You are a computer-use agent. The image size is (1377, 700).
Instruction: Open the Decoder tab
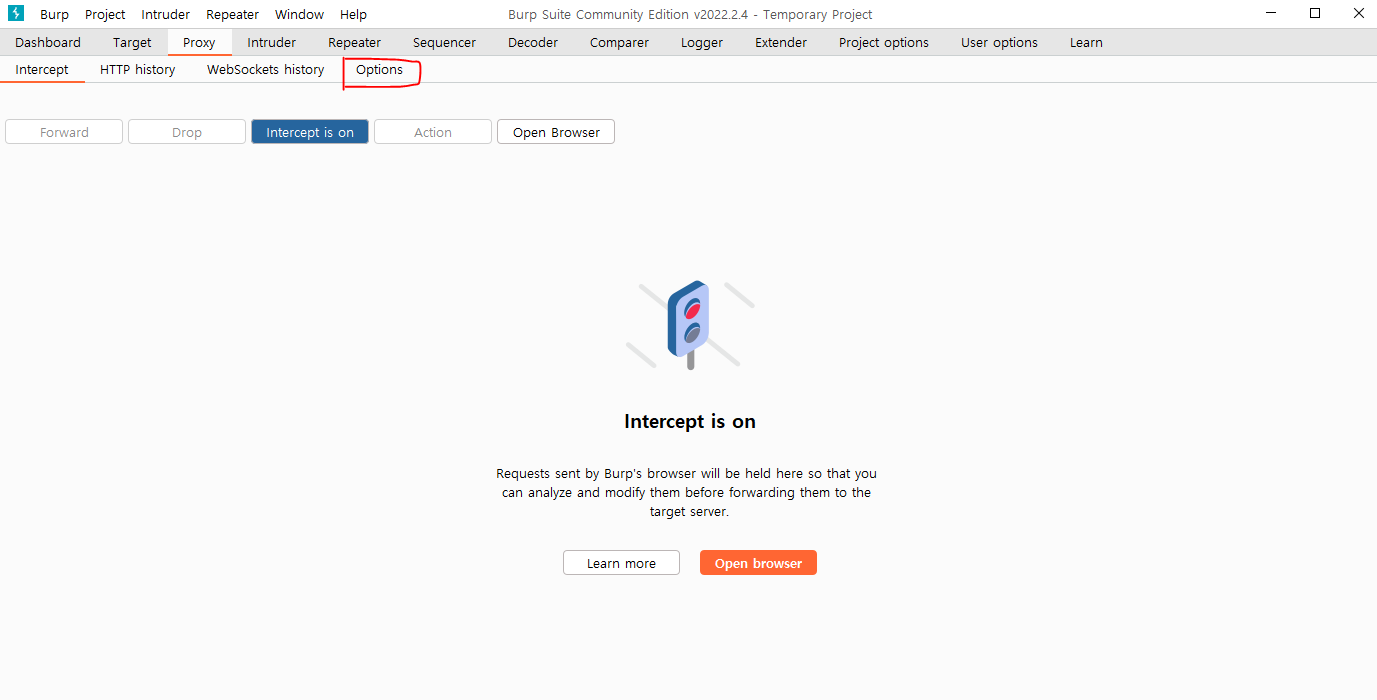533,42
